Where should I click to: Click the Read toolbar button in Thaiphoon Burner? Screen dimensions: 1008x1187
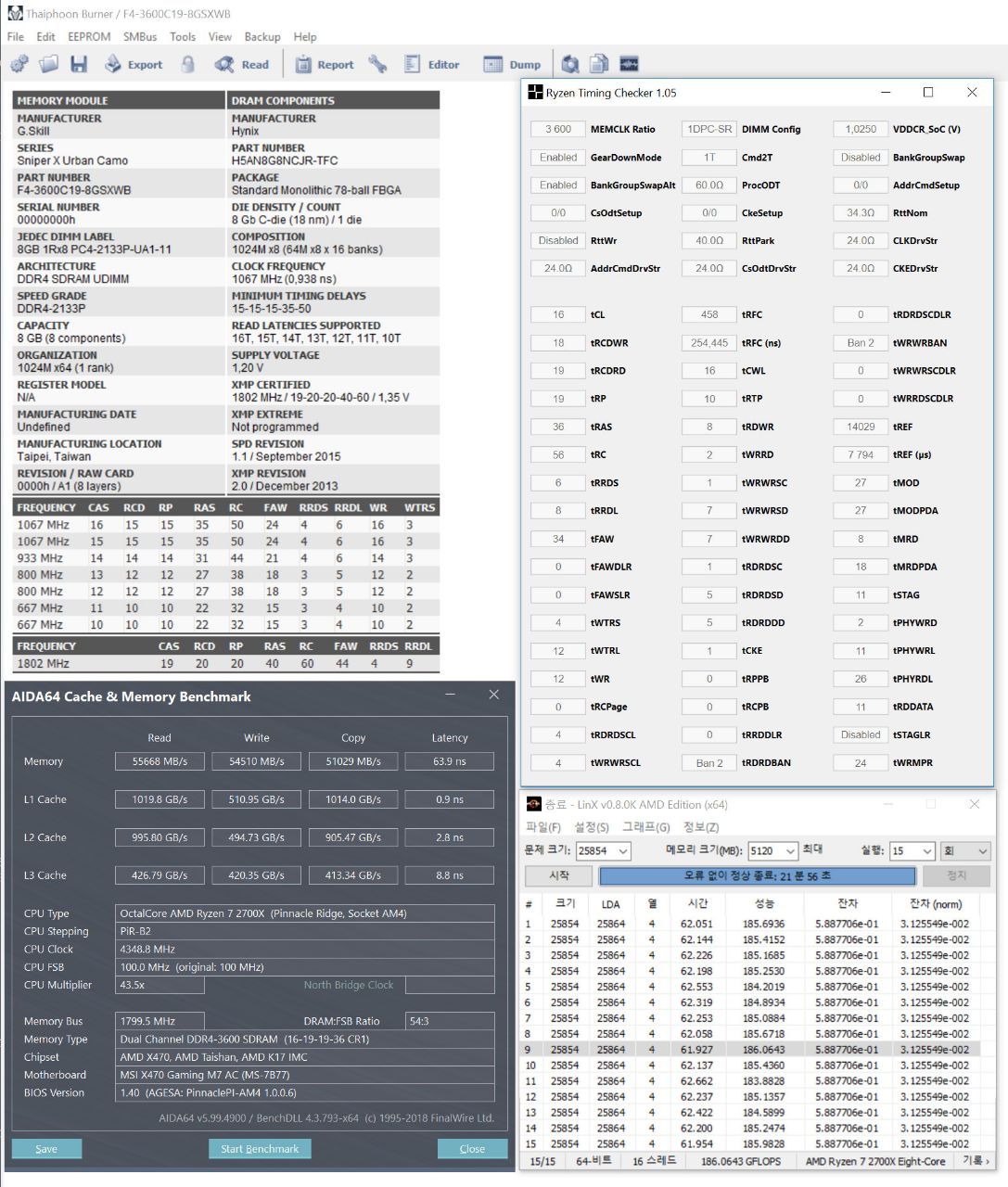(242, 64)
